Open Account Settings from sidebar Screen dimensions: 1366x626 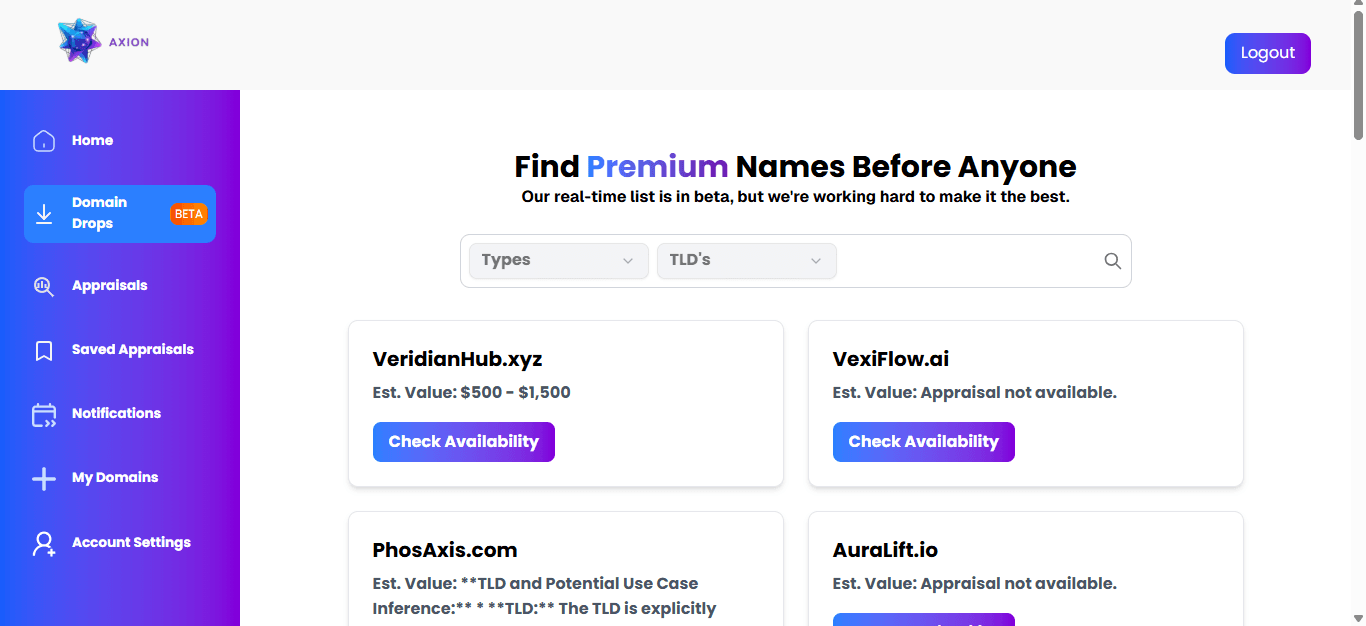click(131, 543)
